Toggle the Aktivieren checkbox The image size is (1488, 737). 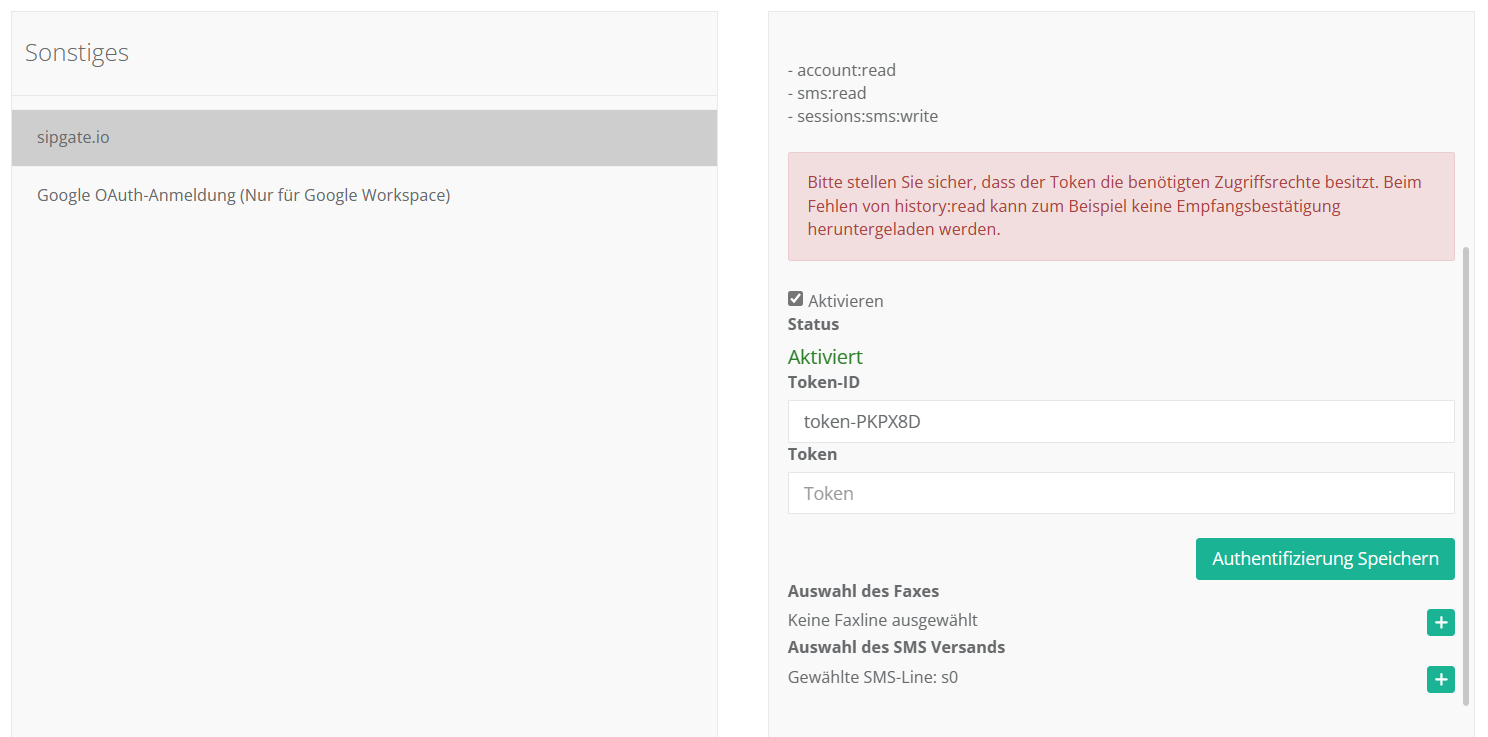[x=795, y=299]
